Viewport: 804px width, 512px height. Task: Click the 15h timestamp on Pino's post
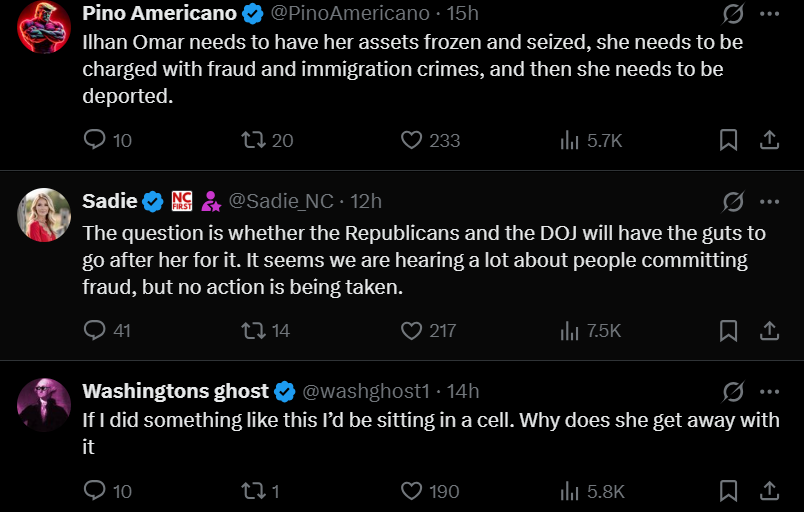462,13
